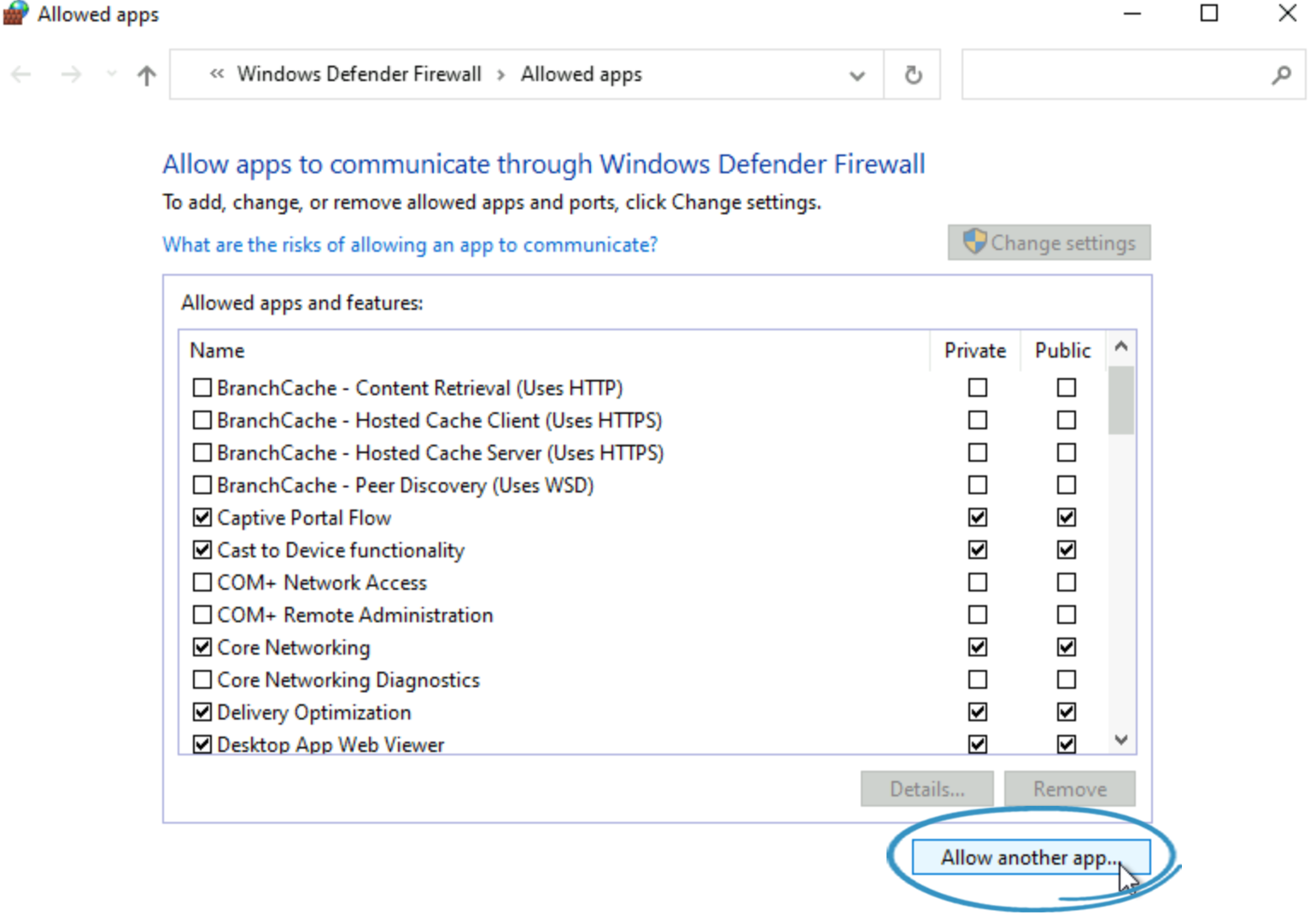Viewport: 1316px width, 921px height.
Task: Select the Allowed apps breadcrumb
Action: coord(582,74)
